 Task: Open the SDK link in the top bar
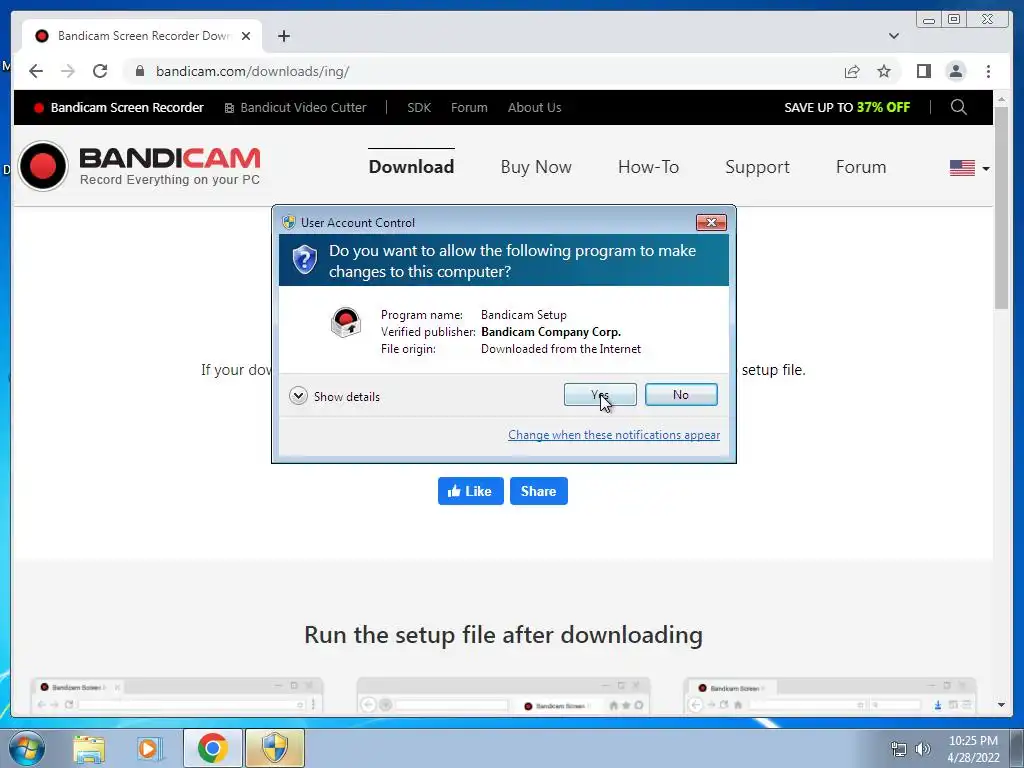click(x=419, y=108)
